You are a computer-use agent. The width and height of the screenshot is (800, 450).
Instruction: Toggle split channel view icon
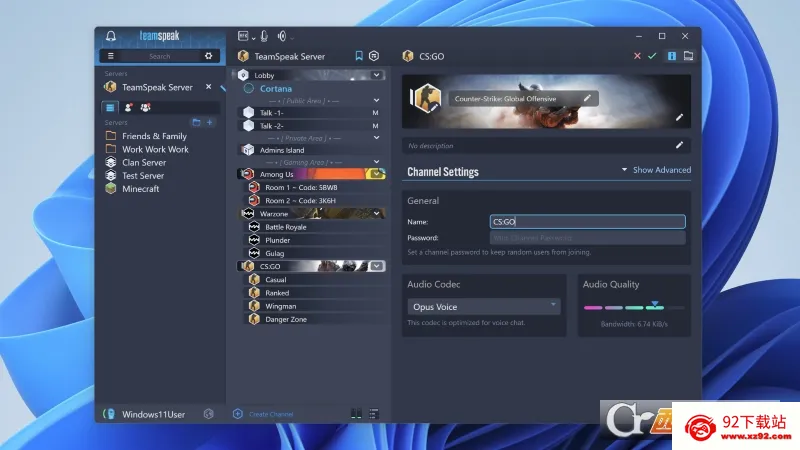pos(356,414)
